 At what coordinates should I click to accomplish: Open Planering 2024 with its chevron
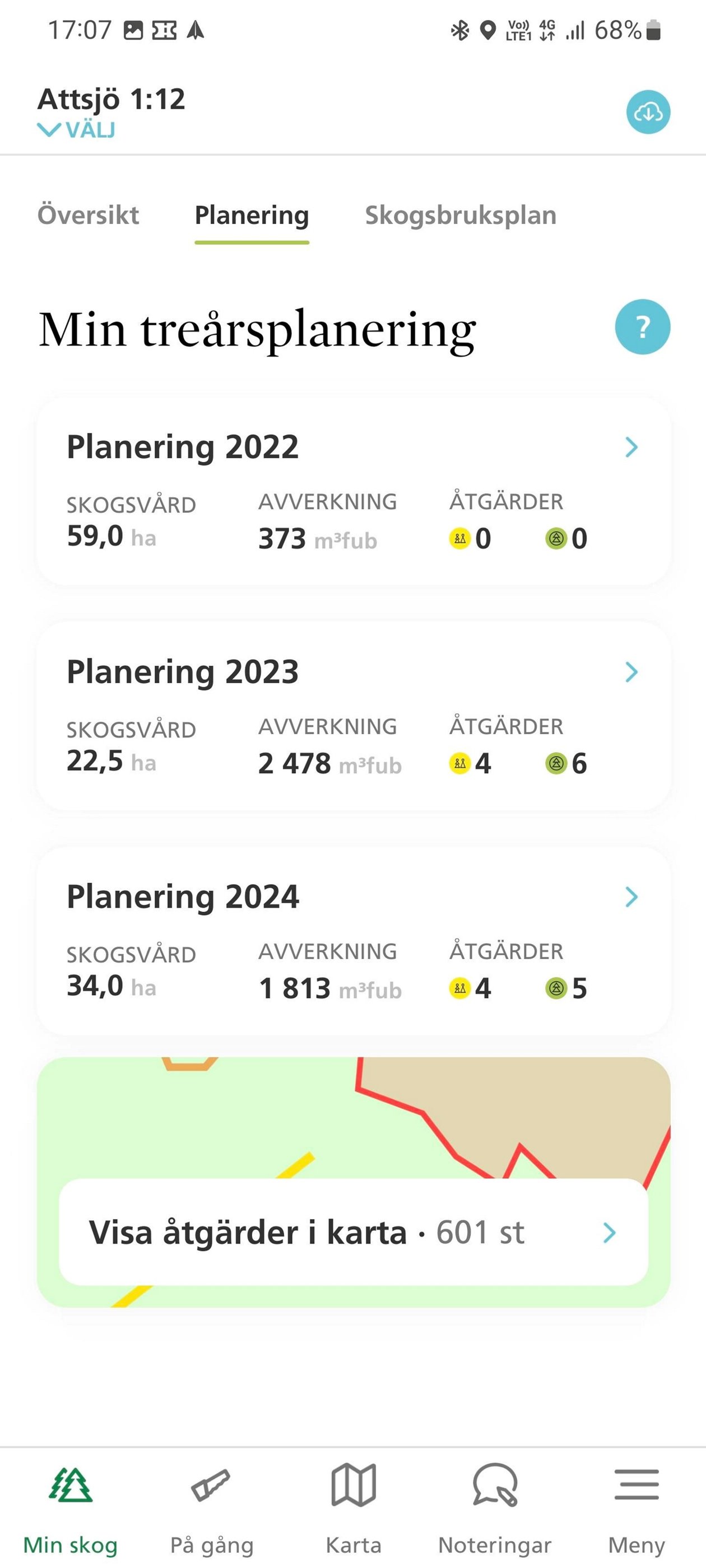pyautogui.click(x=631, y=897)
